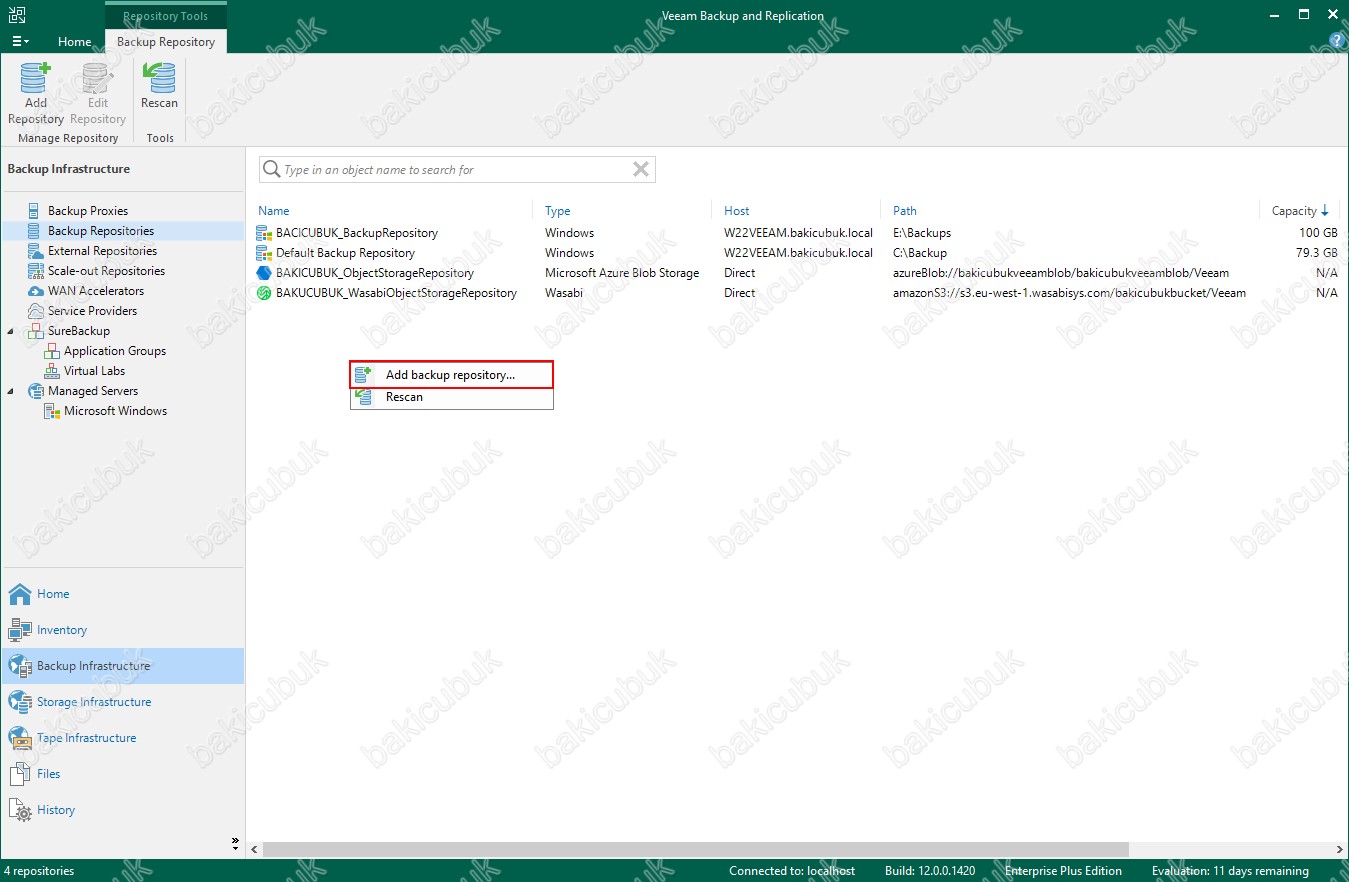Viewport: 1349px width, 882px height.
Task: Click the External Repositories tree icon
Action: [36, 251]
